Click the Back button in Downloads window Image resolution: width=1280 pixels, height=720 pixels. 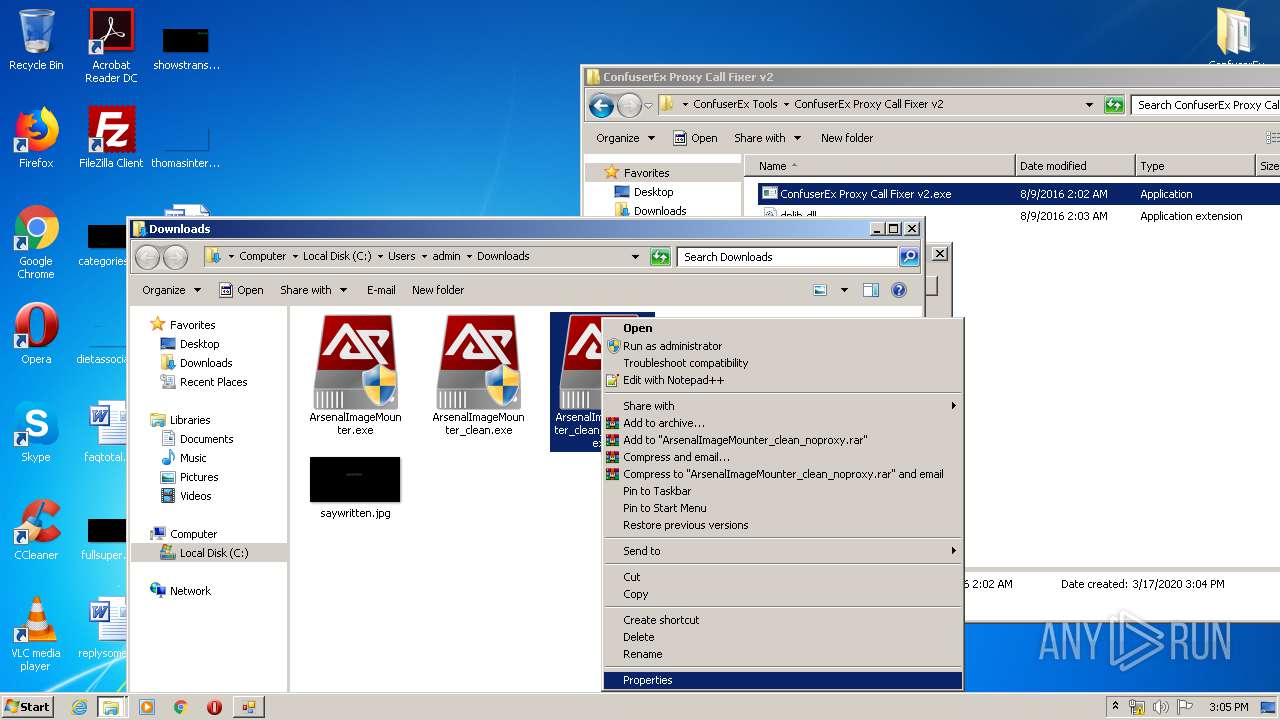(x=148, y=257)
